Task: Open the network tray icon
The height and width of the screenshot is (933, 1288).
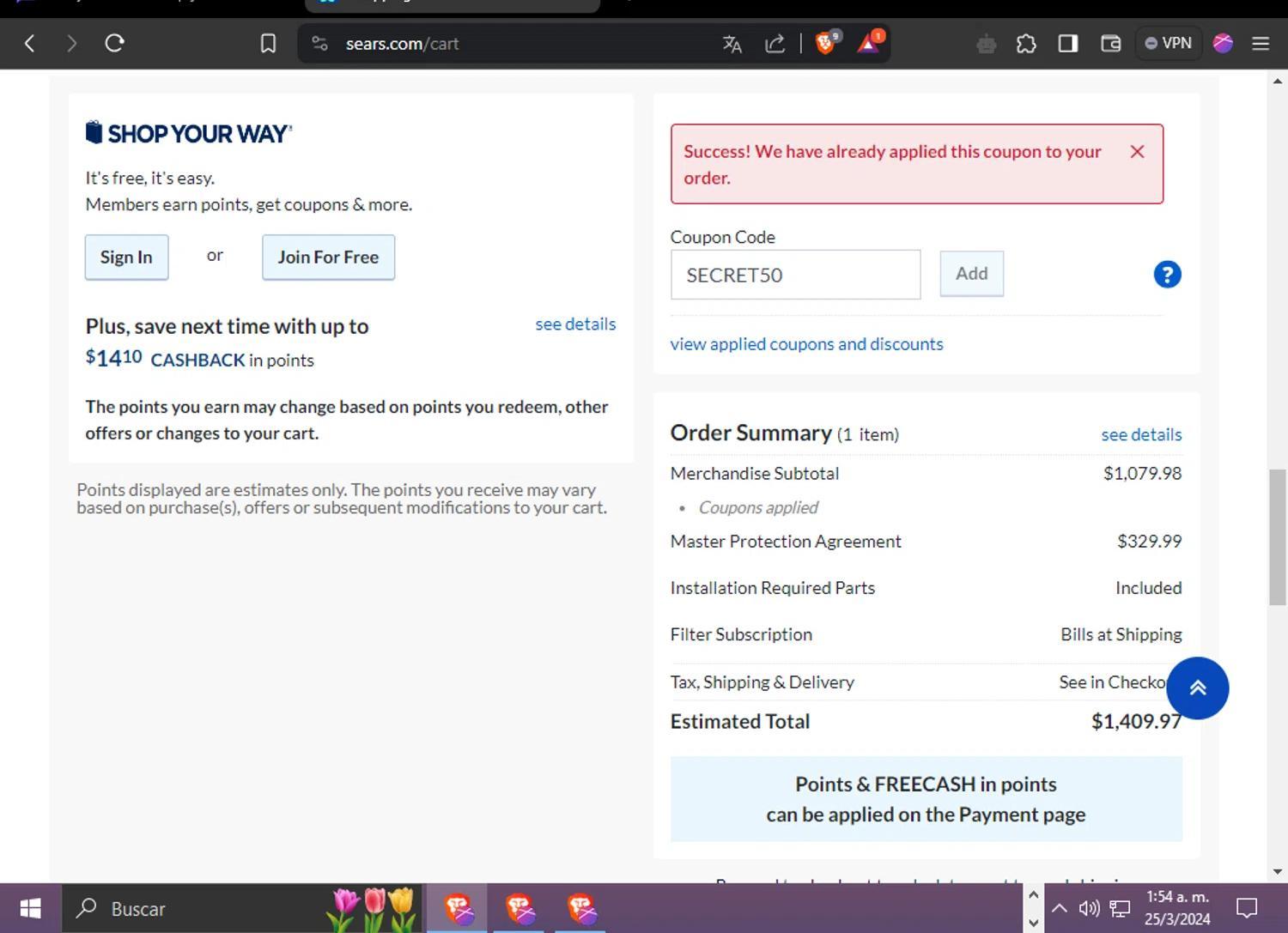Action: pyautogui.click(x=1120, y=908)
